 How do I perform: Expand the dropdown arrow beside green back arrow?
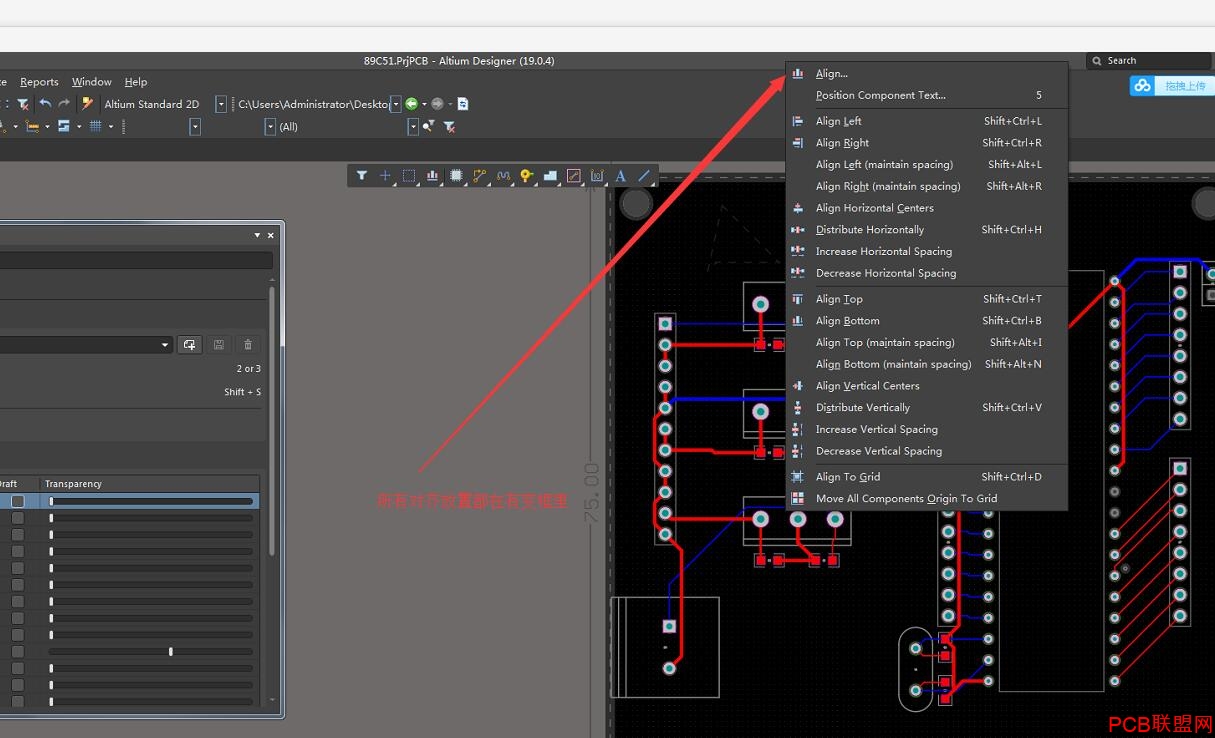point(424,104)
